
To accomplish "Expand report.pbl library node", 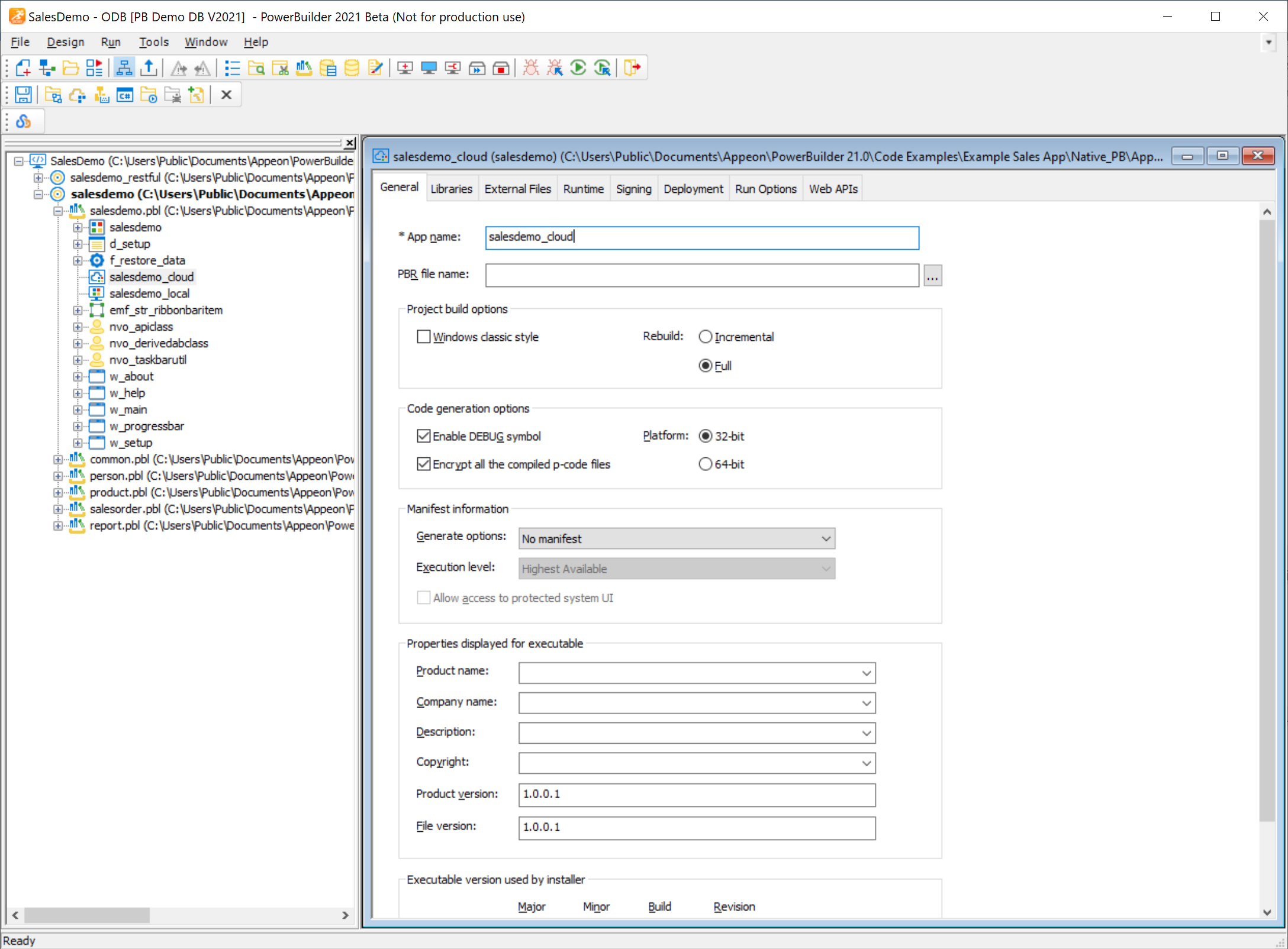I will [57, 525].
